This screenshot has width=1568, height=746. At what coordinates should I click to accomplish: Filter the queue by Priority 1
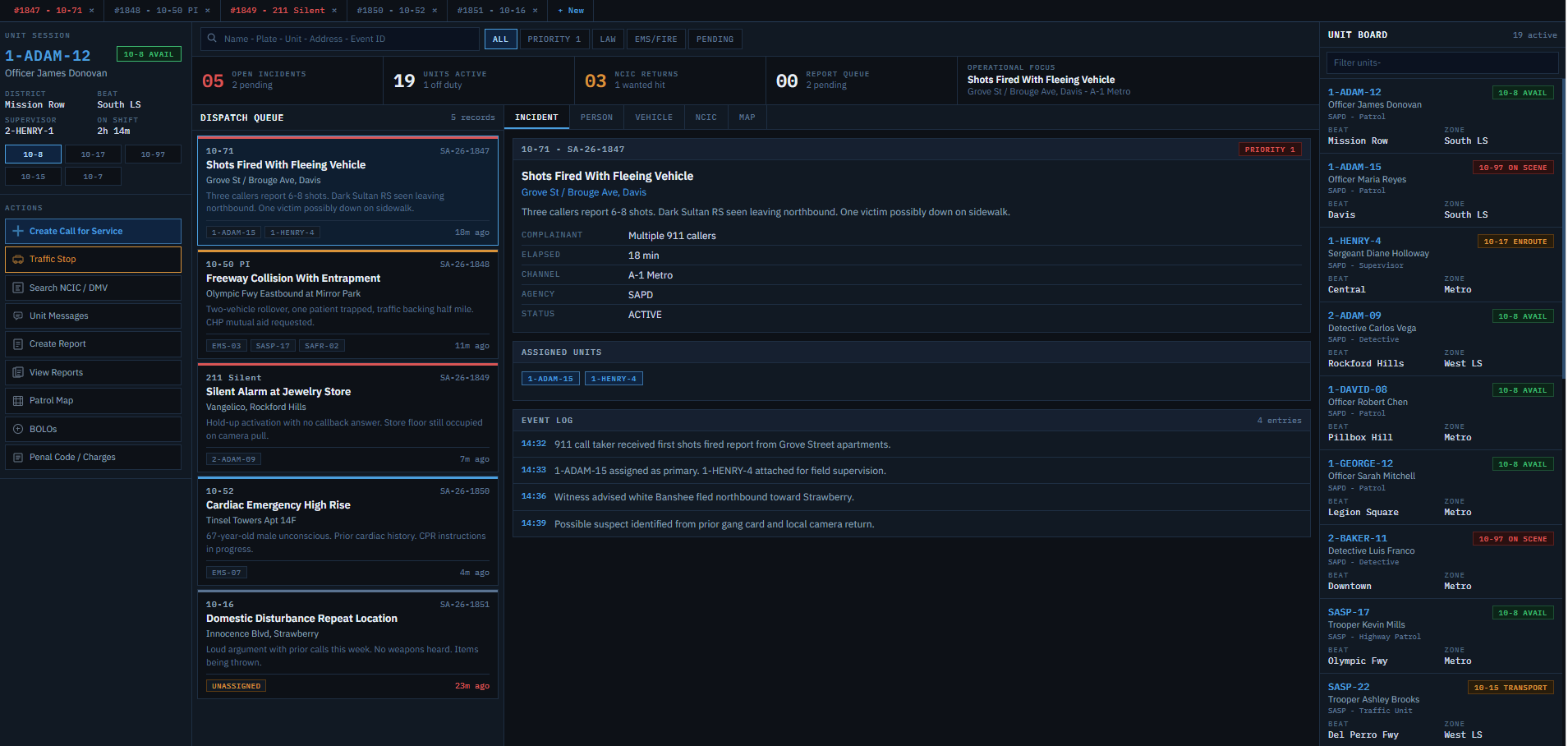tap(554, 39)
